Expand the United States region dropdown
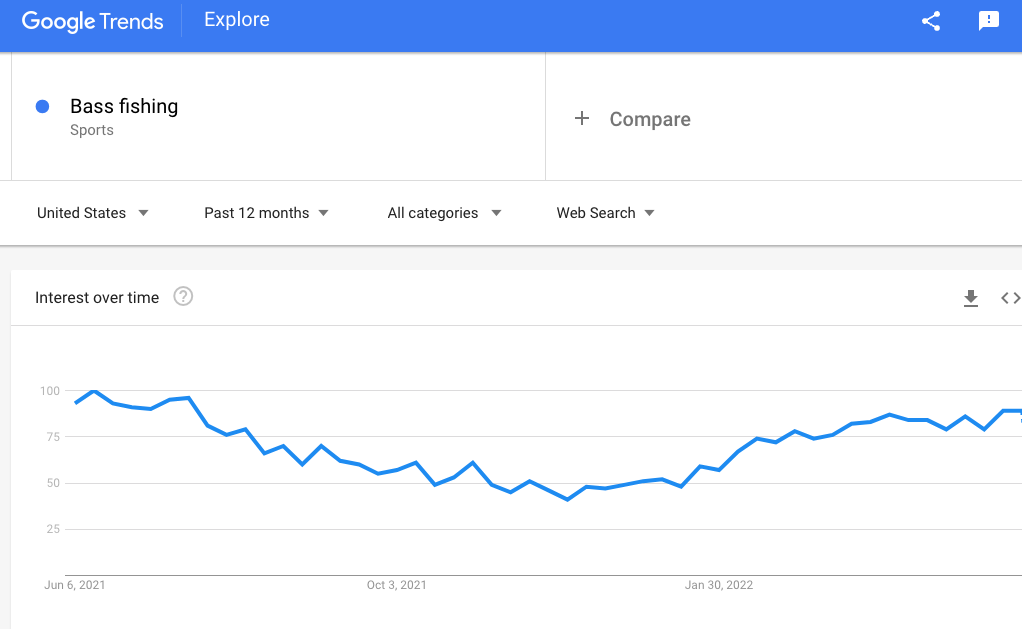The image size is (1022, 629). click(x=93, y=213)
